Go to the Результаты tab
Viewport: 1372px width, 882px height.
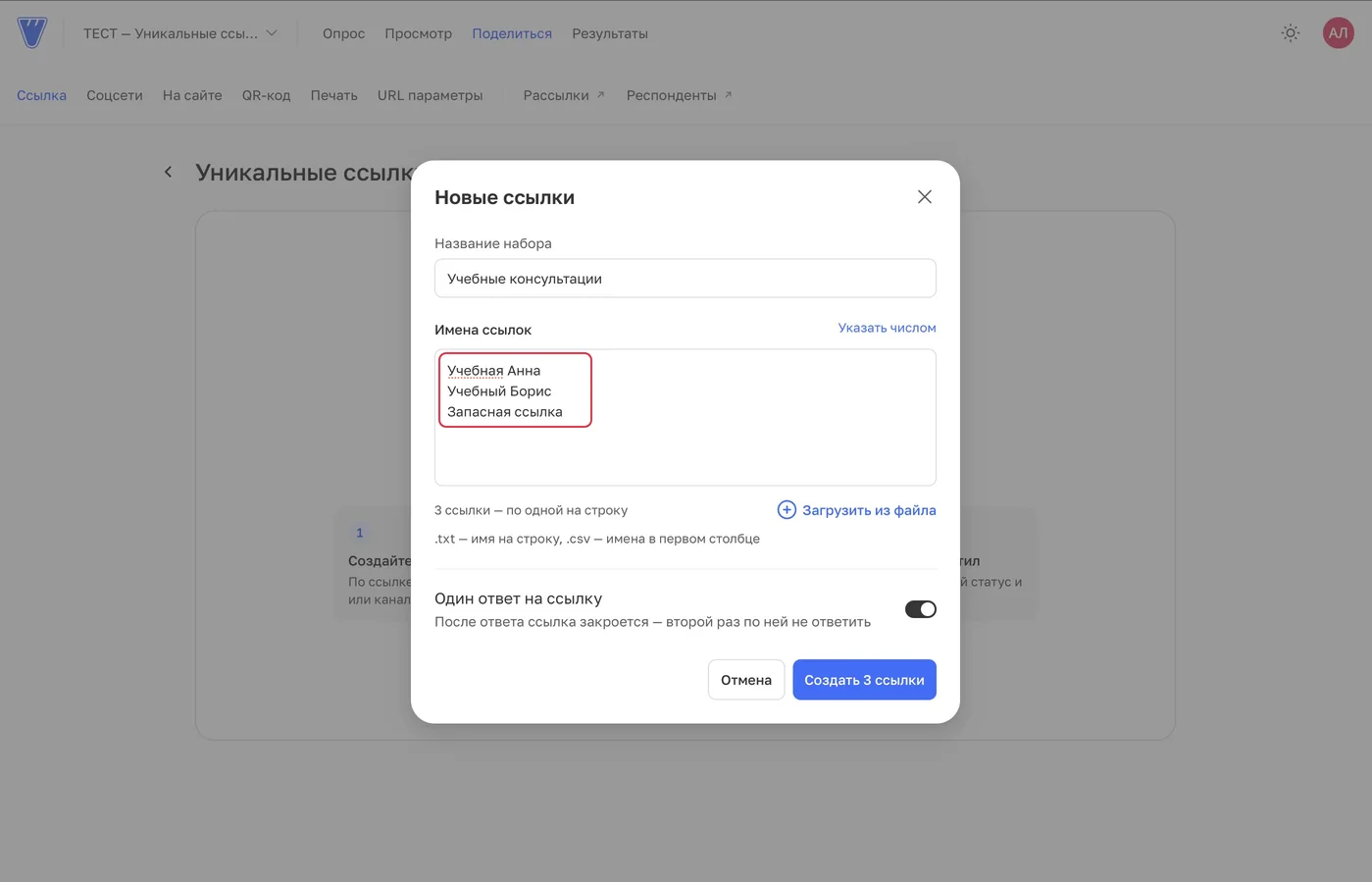(610, 33)
